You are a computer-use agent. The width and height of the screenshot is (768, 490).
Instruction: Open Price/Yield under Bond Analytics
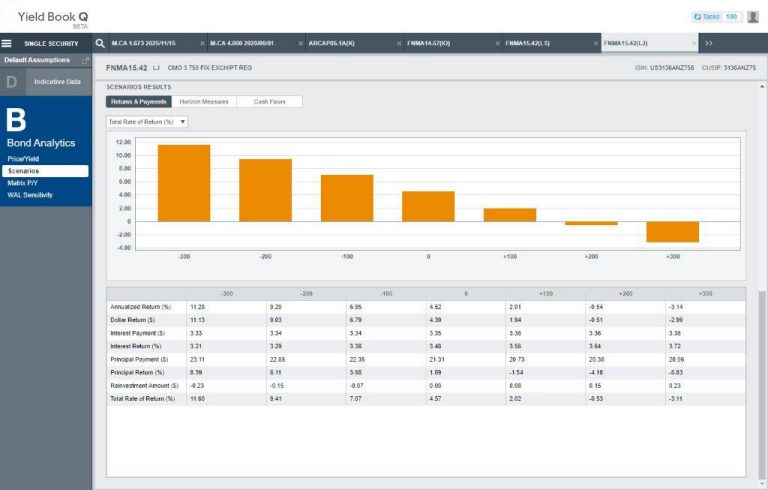point(23,159)
